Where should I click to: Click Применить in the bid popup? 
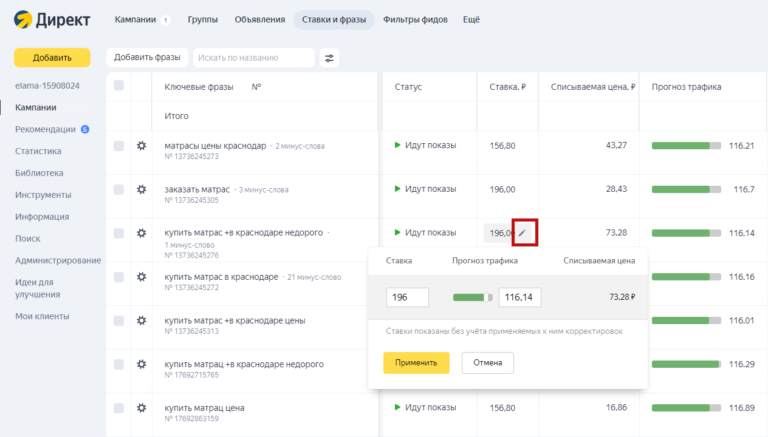416,363
